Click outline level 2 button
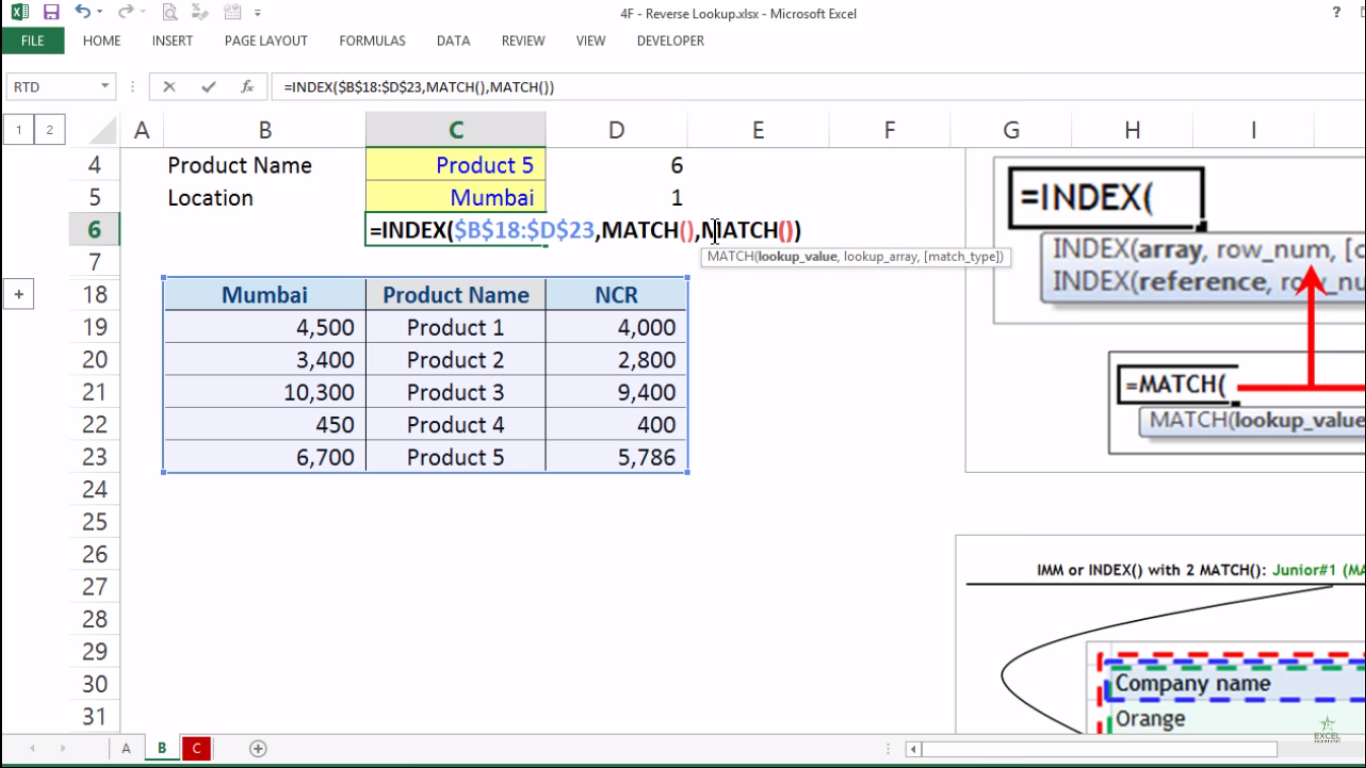Viewport: 1366px width, 768px height. pos(49,130)
